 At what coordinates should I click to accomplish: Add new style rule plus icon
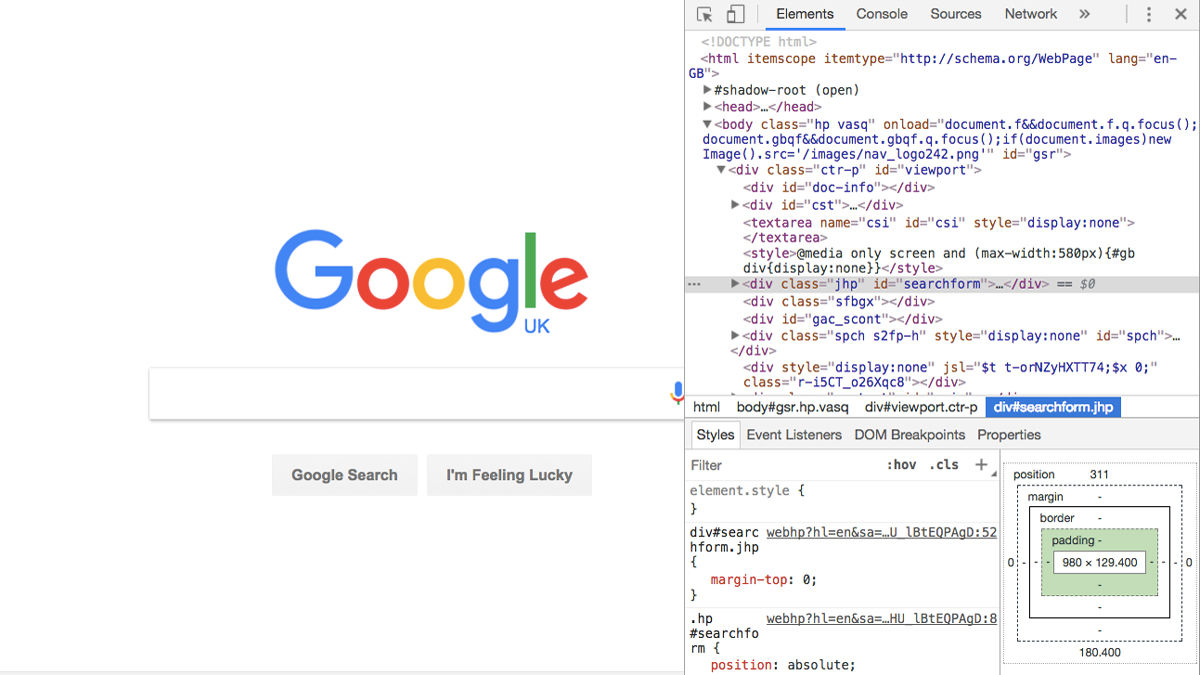(981, 464)
